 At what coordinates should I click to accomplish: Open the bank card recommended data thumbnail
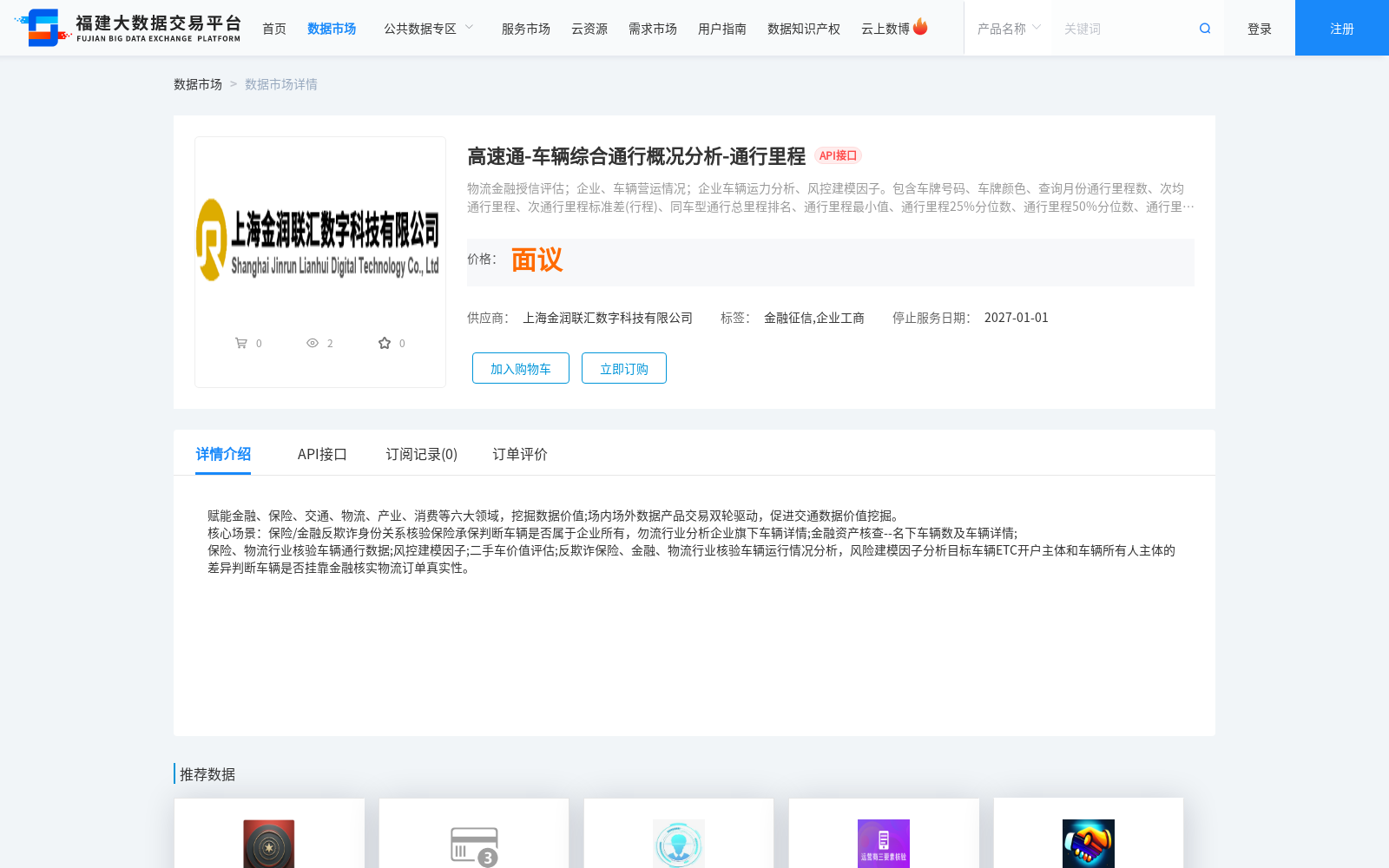tap(474, 845)
